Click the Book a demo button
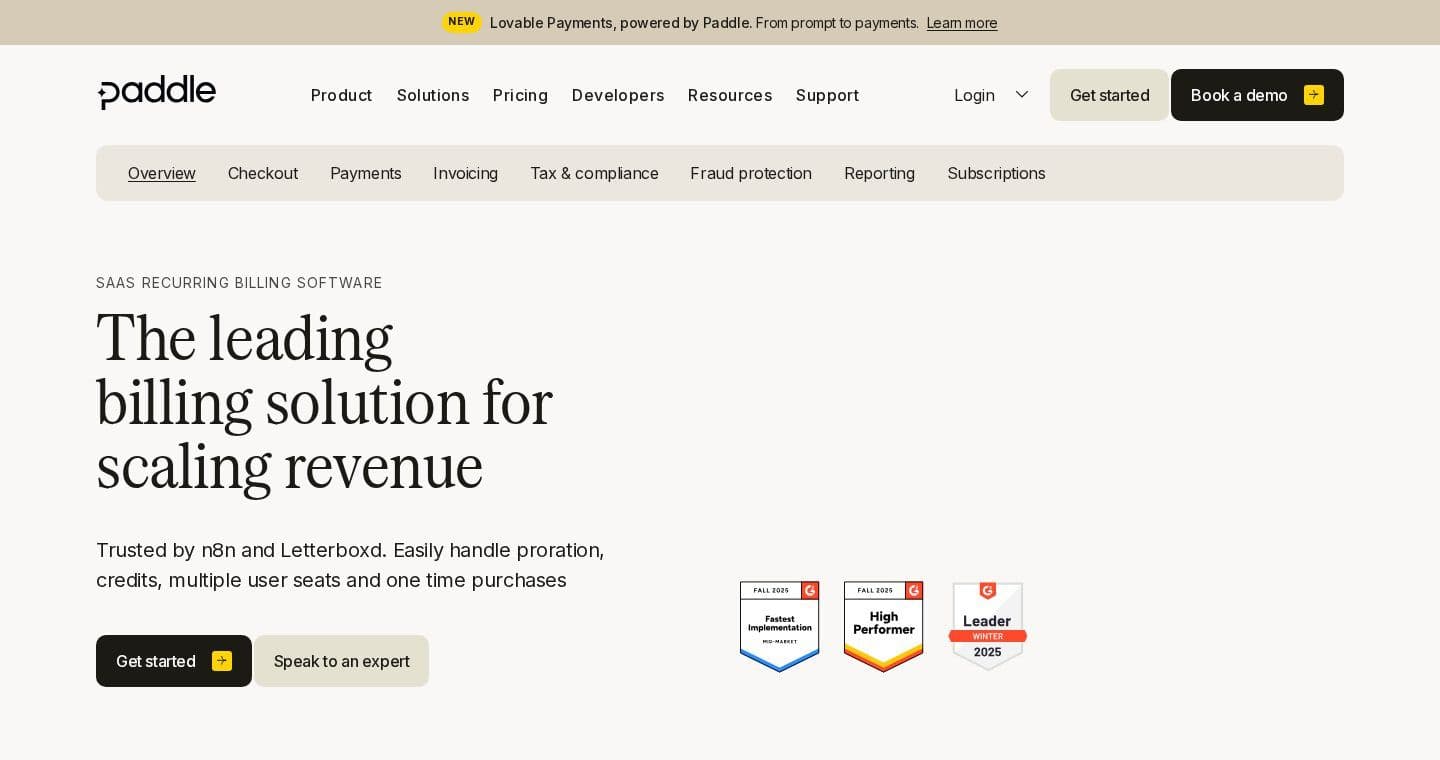Image resolution: width=1440 pixels, height=760 pixels. click(1257, 95)
